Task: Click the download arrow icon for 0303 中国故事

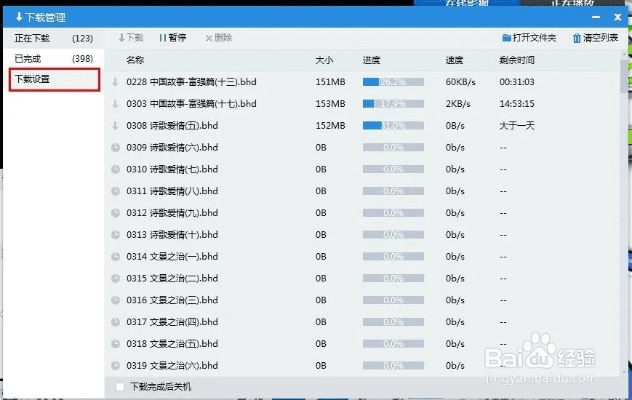Action: (x=115, y=104)
